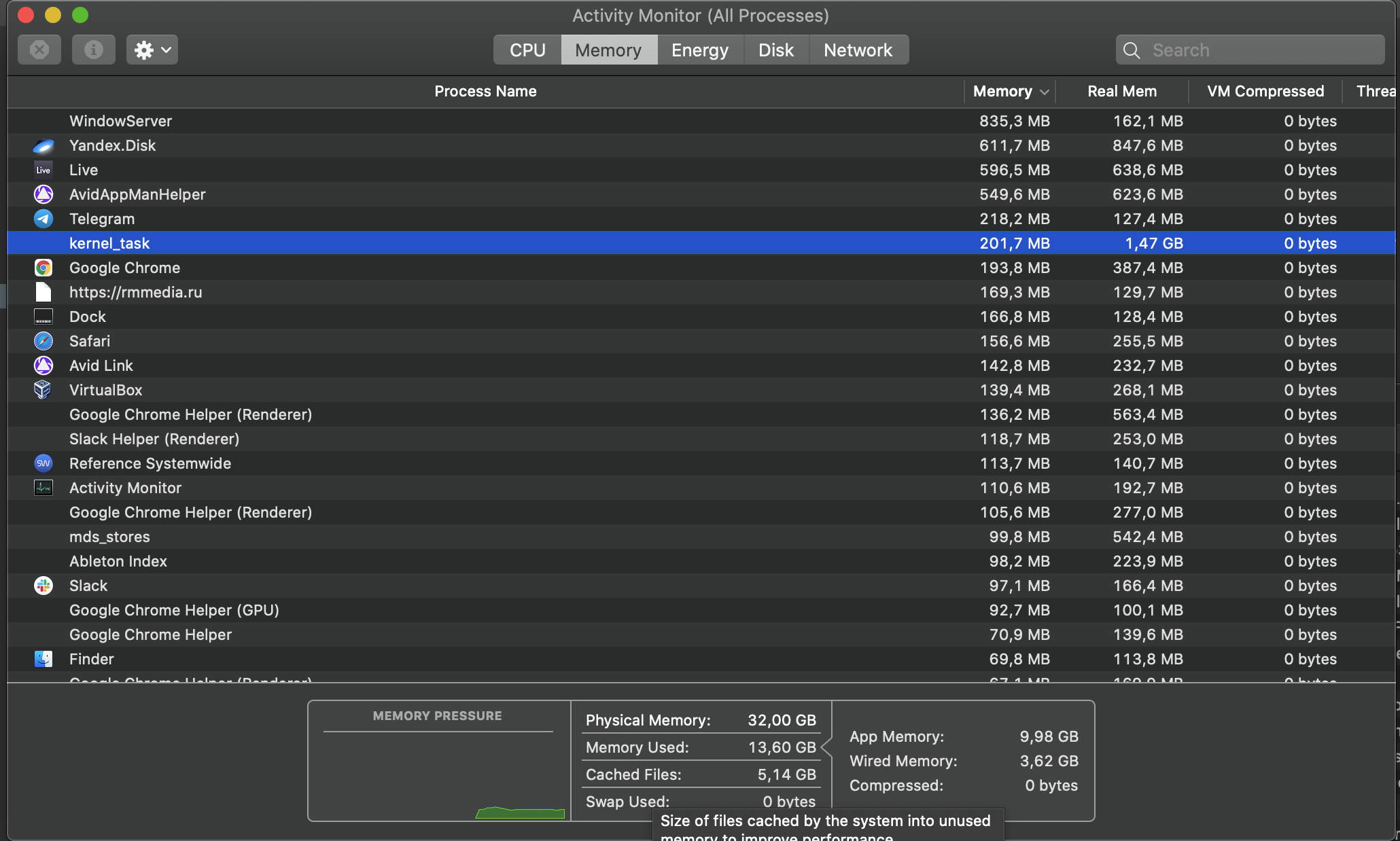
Task: Select the Dock process icon
Action: tap(43, 317)
